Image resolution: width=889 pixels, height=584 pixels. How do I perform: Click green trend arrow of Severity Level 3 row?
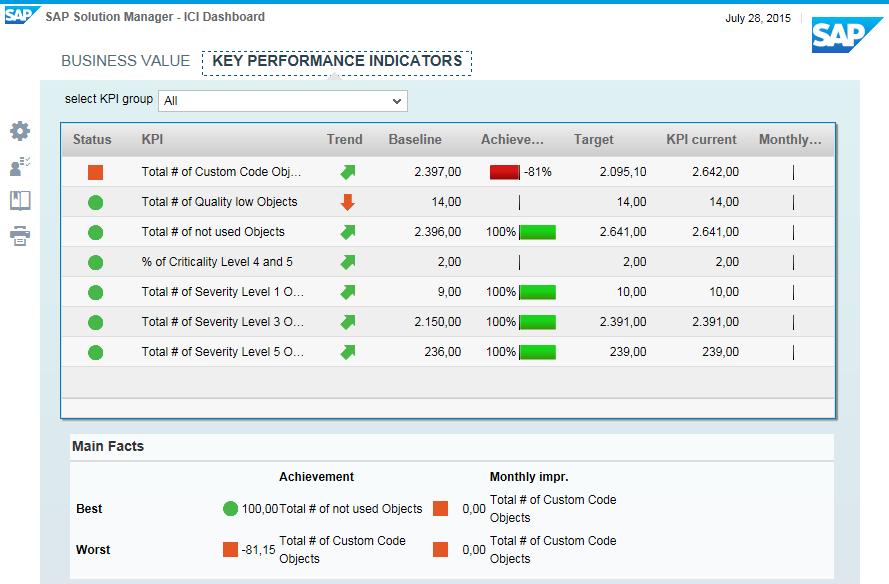[x=348, y=322]
